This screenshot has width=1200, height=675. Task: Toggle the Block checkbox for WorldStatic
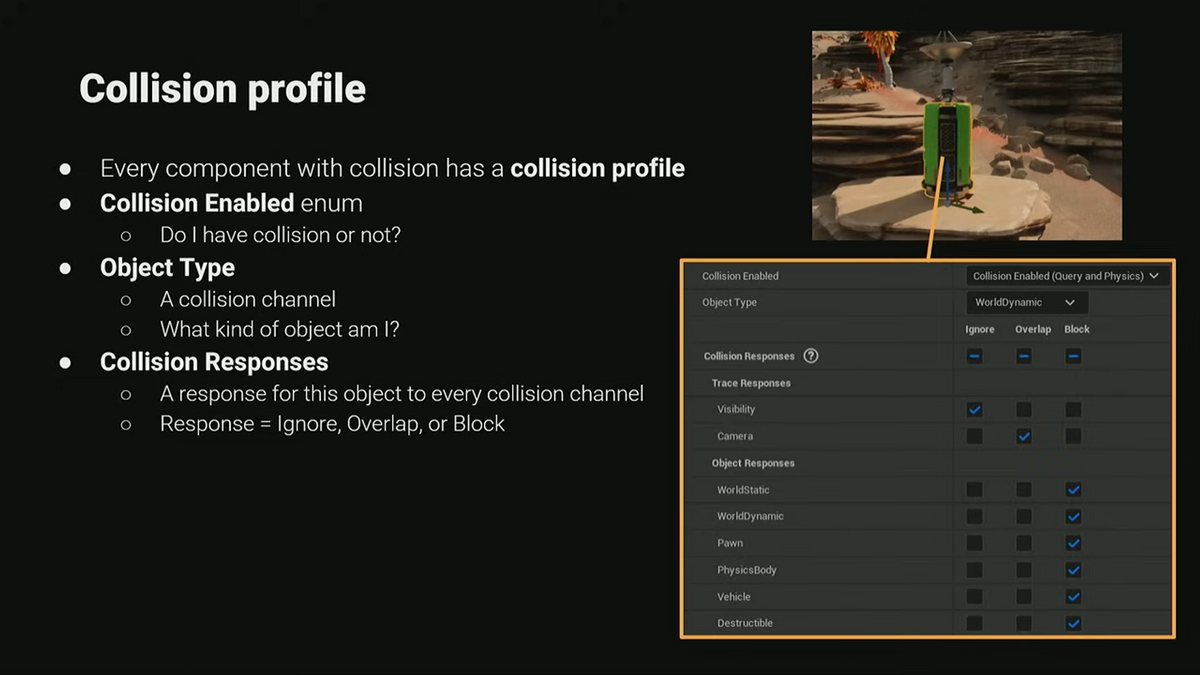pyautogui.click(x=1074, y=489)
